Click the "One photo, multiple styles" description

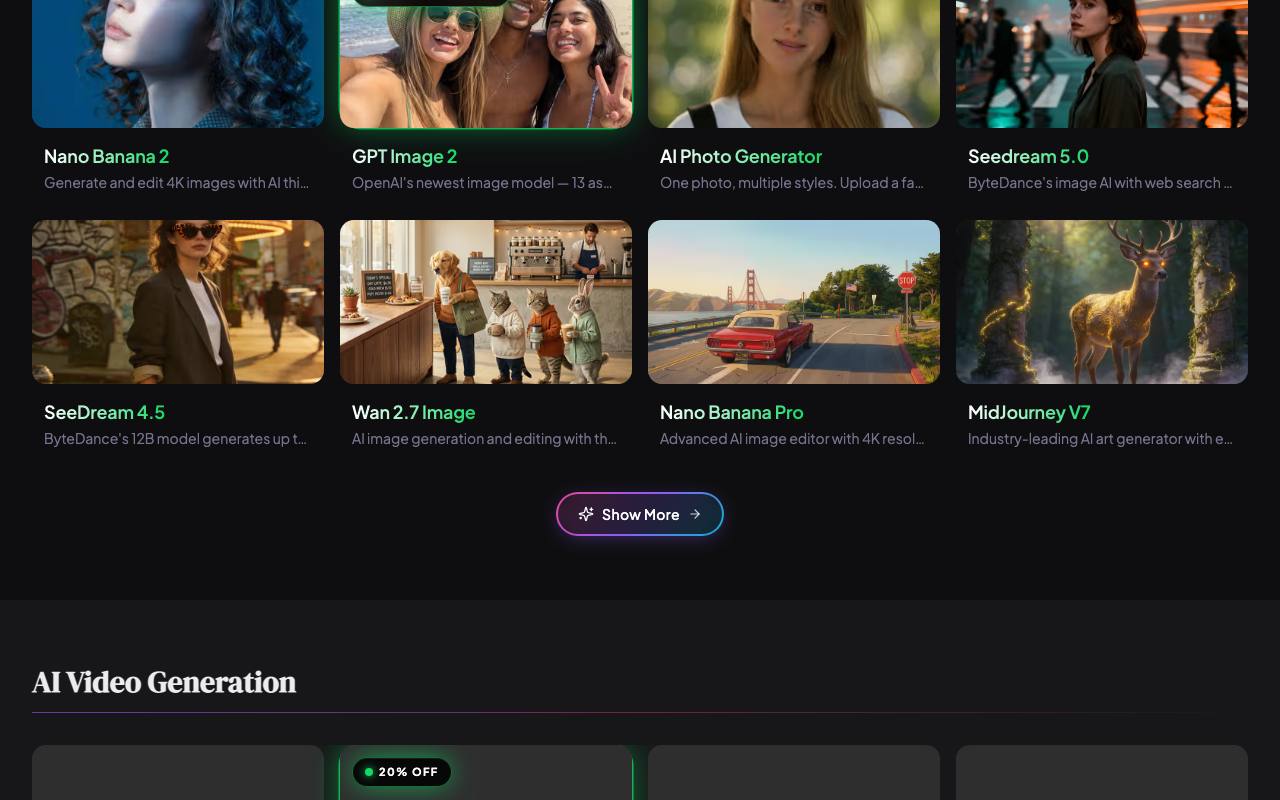click(x=792, y=183)
